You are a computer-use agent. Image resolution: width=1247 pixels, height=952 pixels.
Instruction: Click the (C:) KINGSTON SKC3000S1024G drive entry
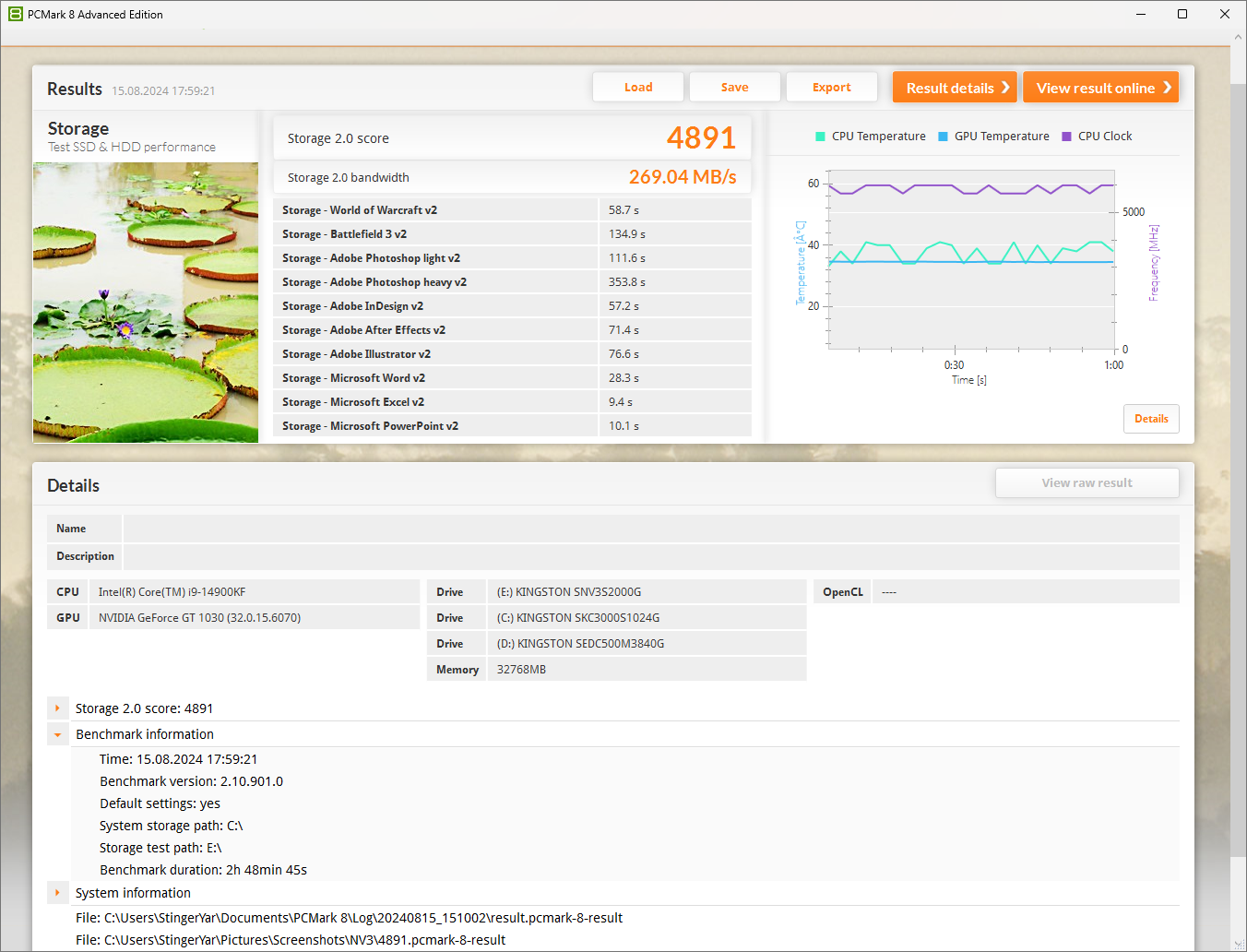click(x=578, y=618)
